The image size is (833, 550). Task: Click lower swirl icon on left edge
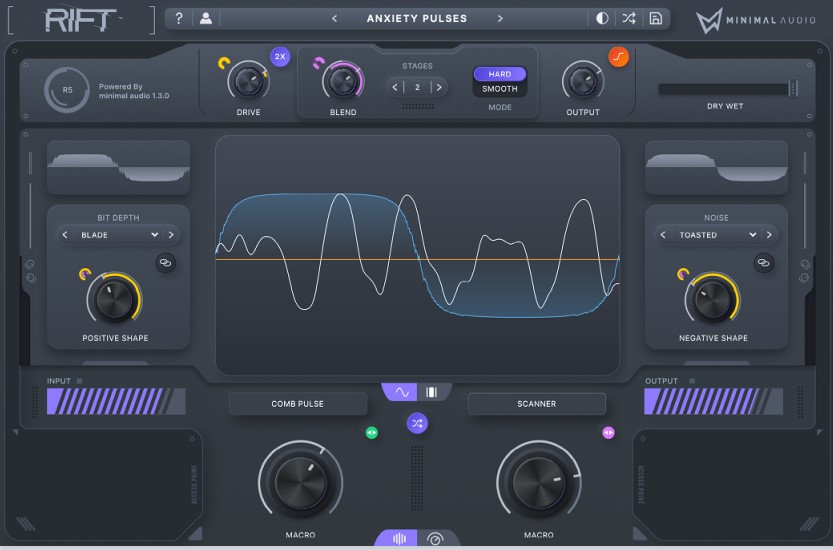pyautogui.click(x=30, y=278)
